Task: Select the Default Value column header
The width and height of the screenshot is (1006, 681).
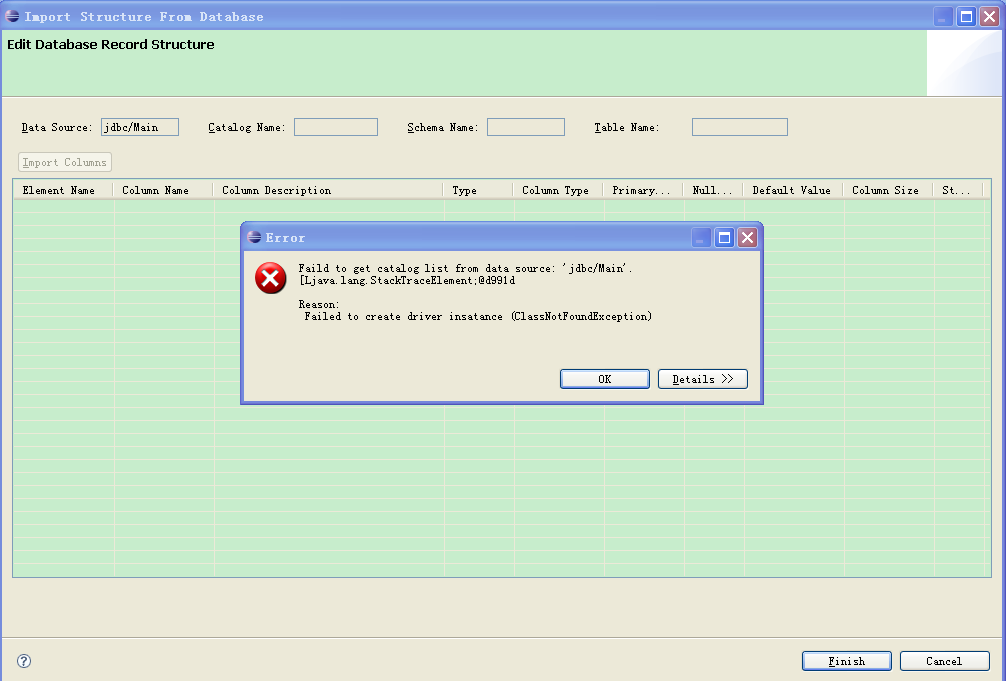Action: (x=791, y=190)
